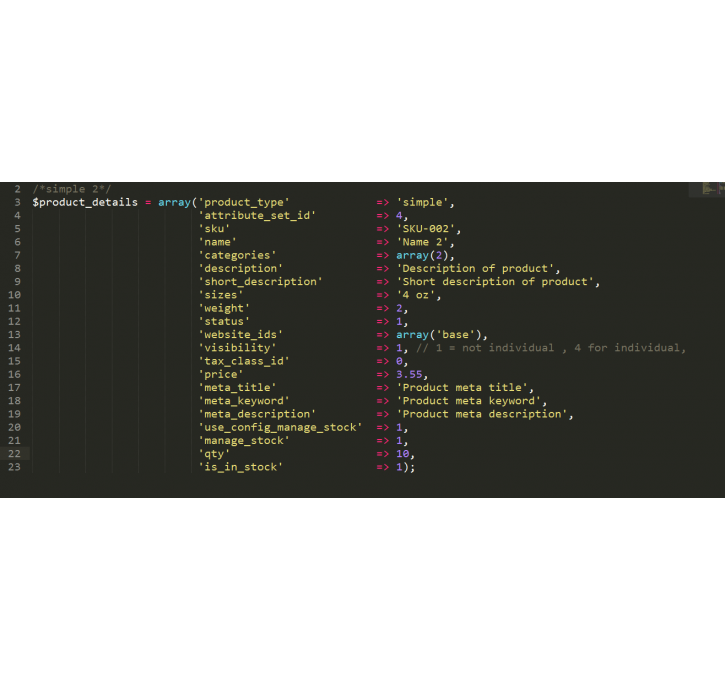Click the 'Product meta keyword' string

coord(468,401)
